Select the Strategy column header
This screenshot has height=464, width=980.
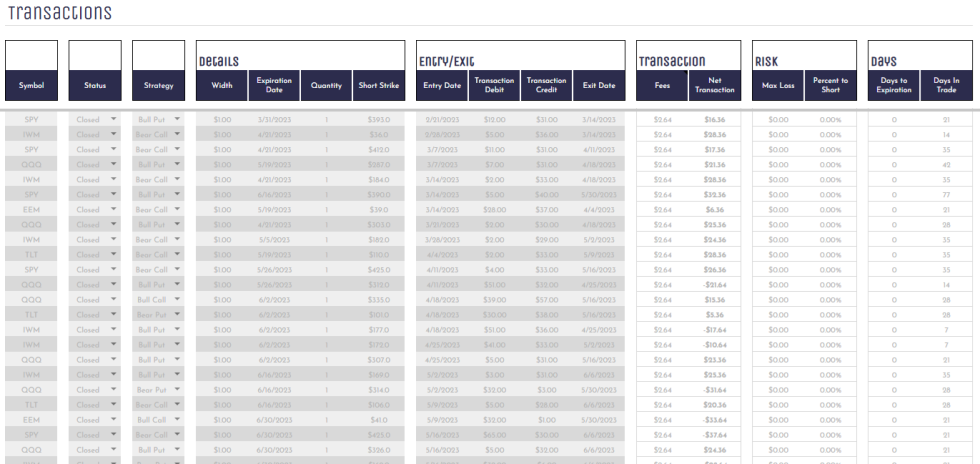158,86
